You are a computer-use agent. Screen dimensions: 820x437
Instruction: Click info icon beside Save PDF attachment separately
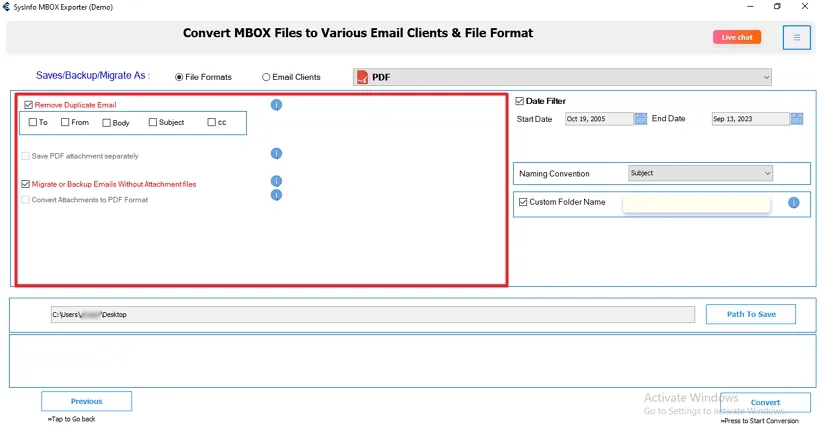click(x=276, y=154)
